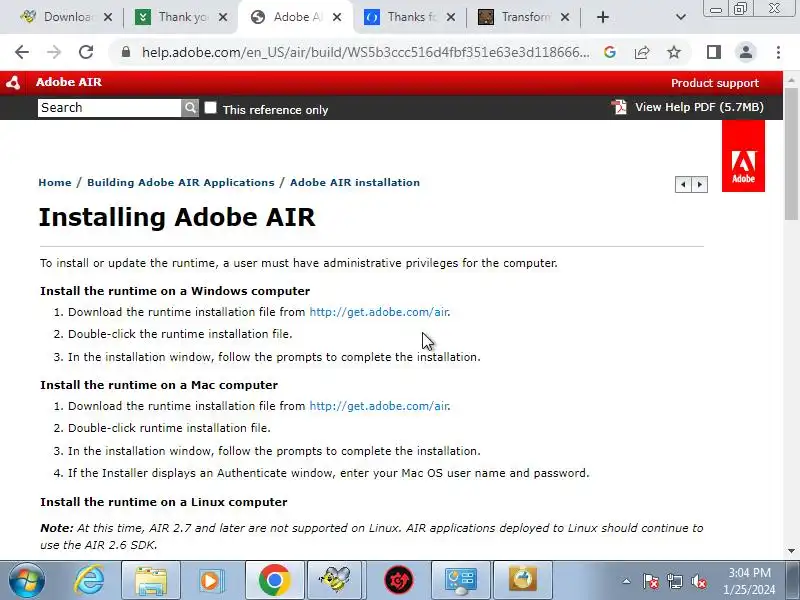Viewport: 800px width, 600px height.
Task: Bookmark this page with the star
Action: coord(674,52)
